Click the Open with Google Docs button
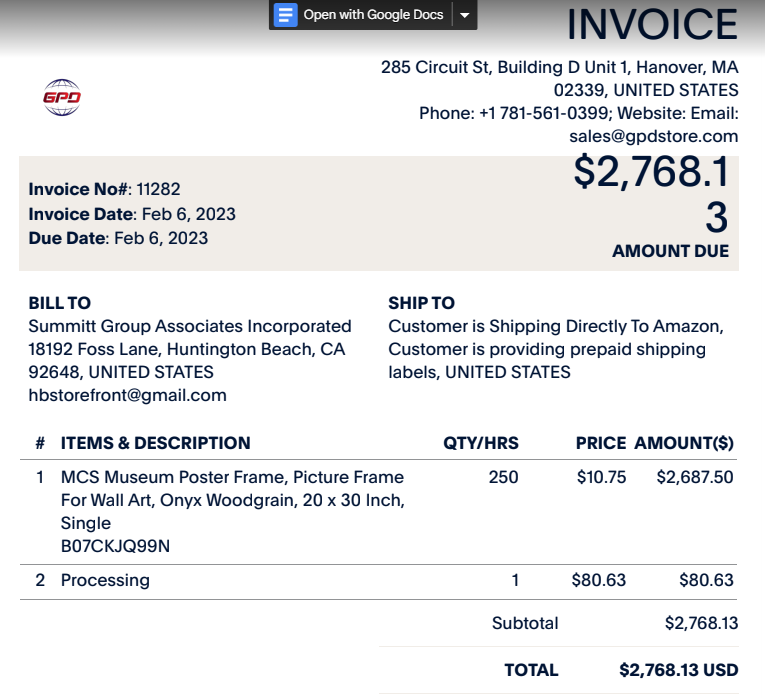The width and height of the screenshot is (765, 698). (x=361, y=15)
